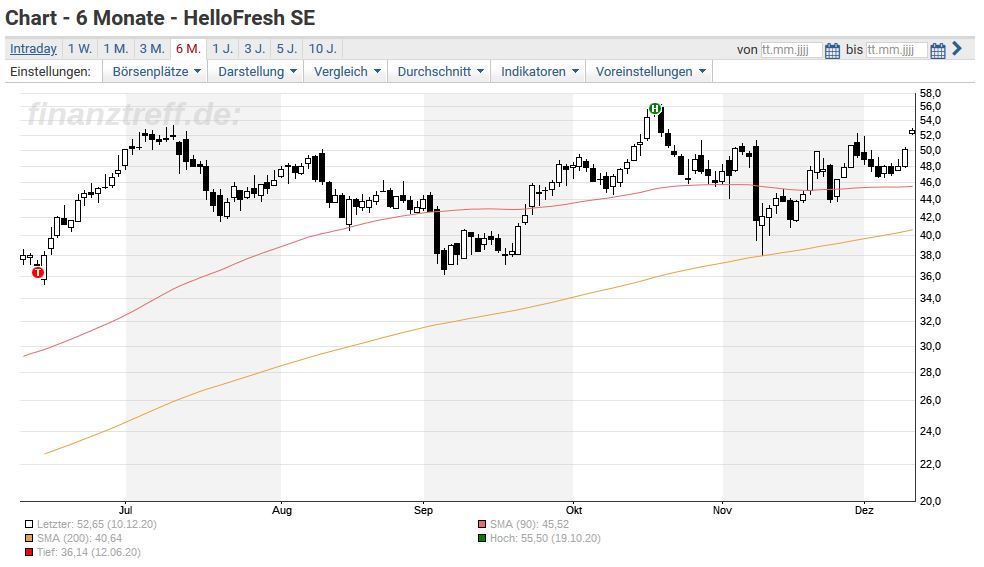Click legend text 'SMA (90): 45,52'
The image size is (984, 567).
click(530, 524)
